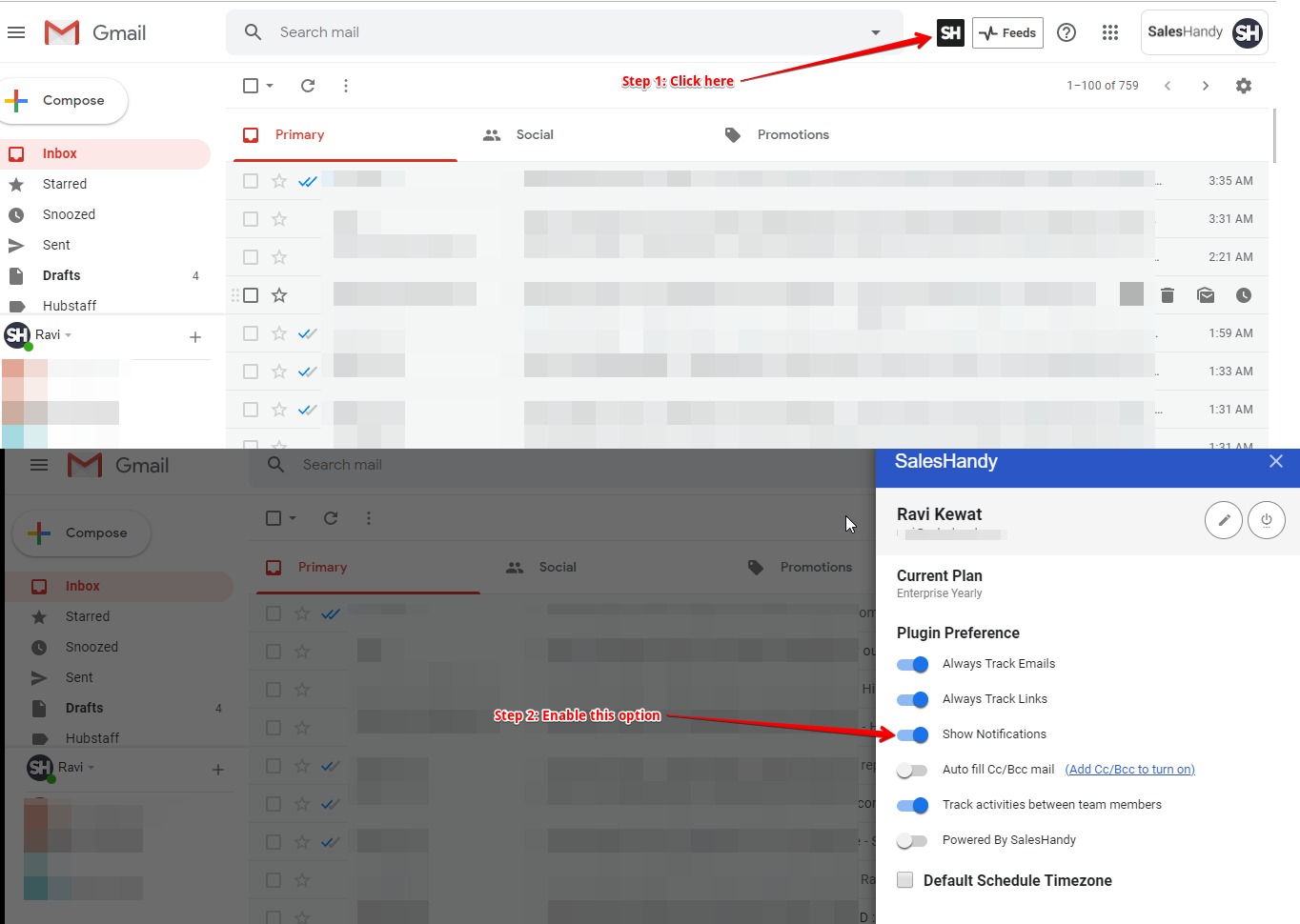This screenshot has height=924, width=1300.
Task: Click search magnifier icon in top window
Action: point(253,32)
